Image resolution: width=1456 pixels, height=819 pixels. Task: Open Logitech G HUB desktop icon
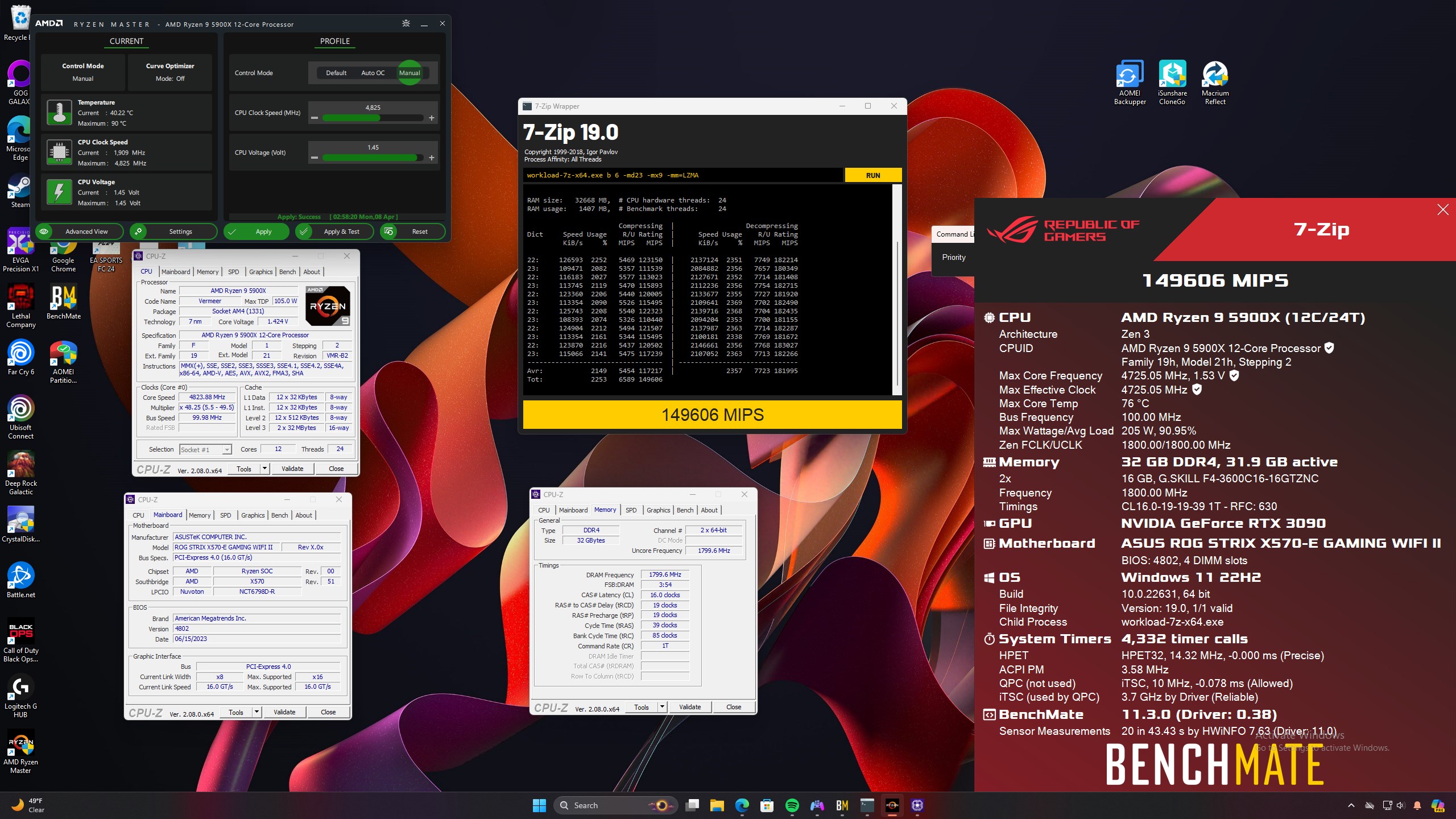(20, 696)
